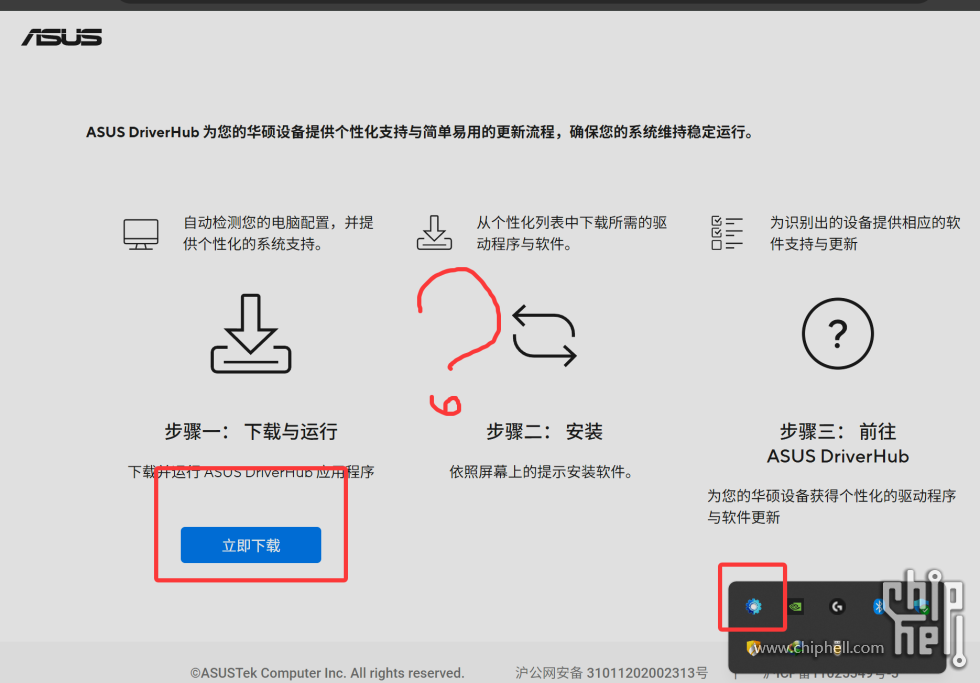
Task: Click the Bluetooth icon in the system tray
Action: click(877, 606)
